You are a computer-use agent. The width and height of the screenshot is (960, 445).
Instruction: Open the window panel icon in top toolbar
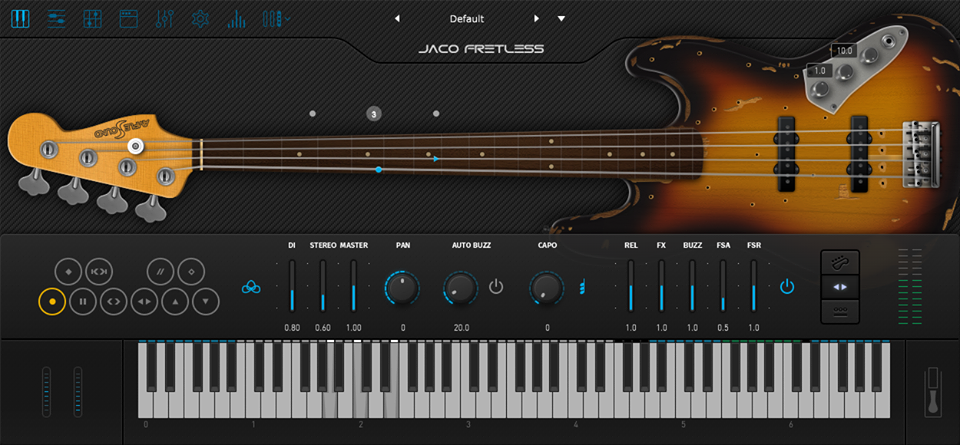click(x=128, y=19)
